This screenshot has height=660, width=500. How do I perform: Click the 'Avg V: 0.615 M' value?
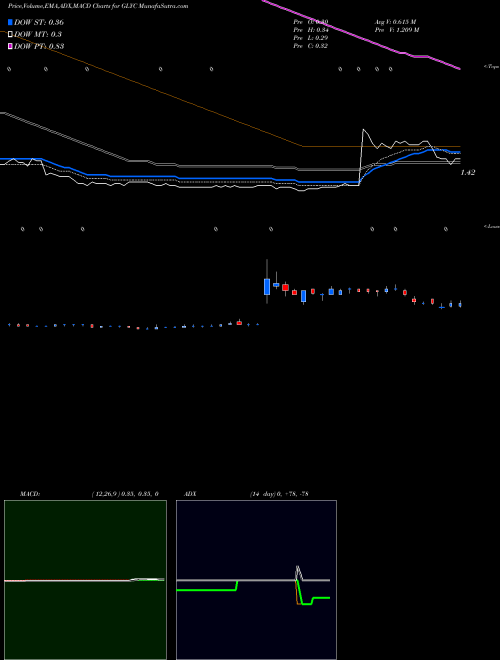coord(396,22)
